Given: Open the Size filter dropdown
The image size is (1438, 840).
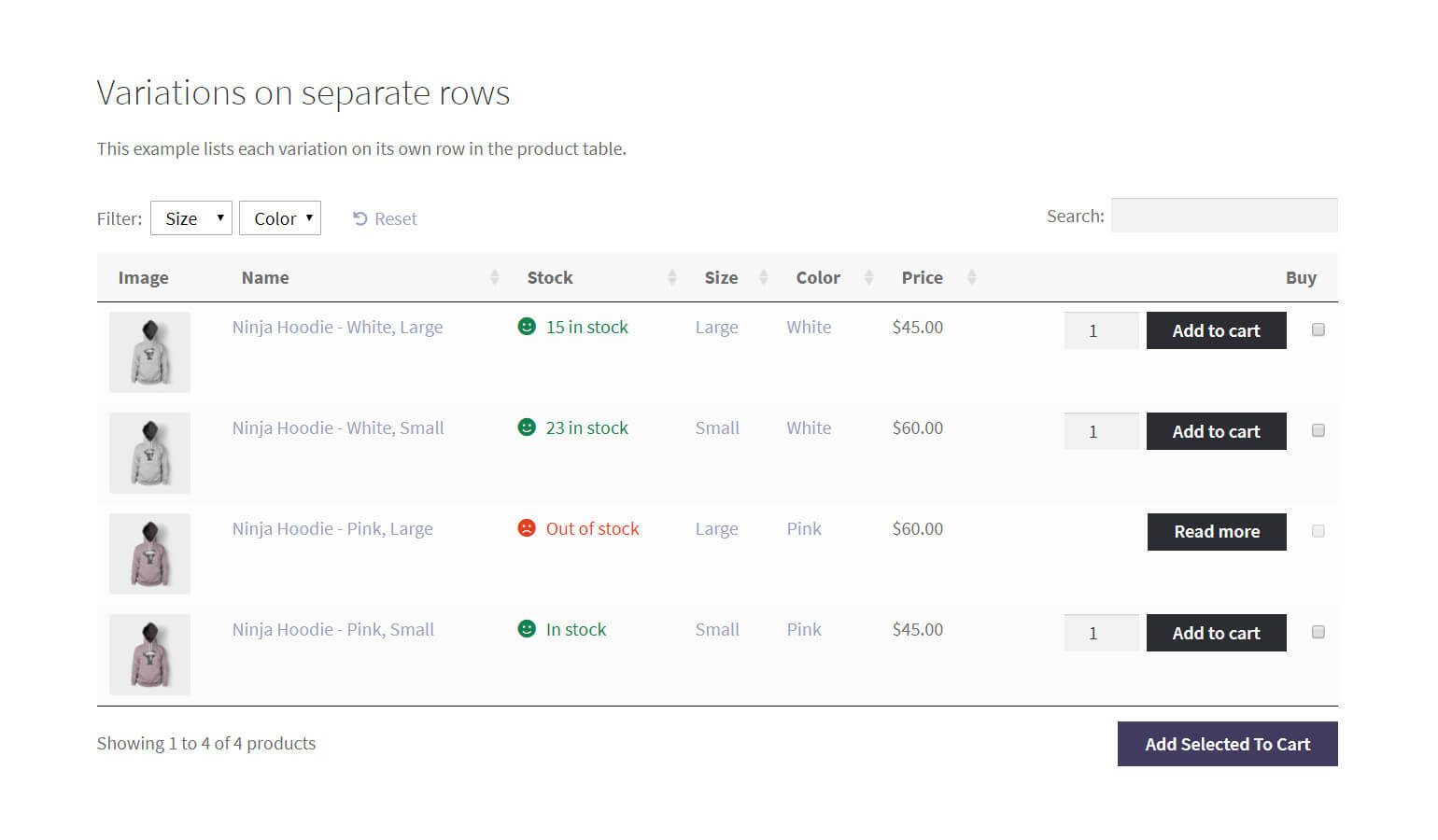Looking at the screenshot, I should [x=191, y=218].
